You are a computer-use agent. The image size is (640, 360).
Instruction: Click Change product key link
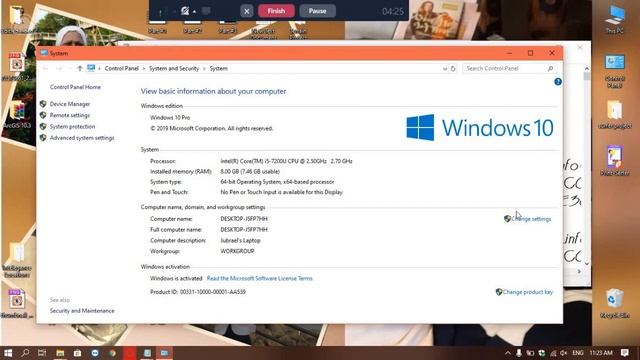click(528, 292)
